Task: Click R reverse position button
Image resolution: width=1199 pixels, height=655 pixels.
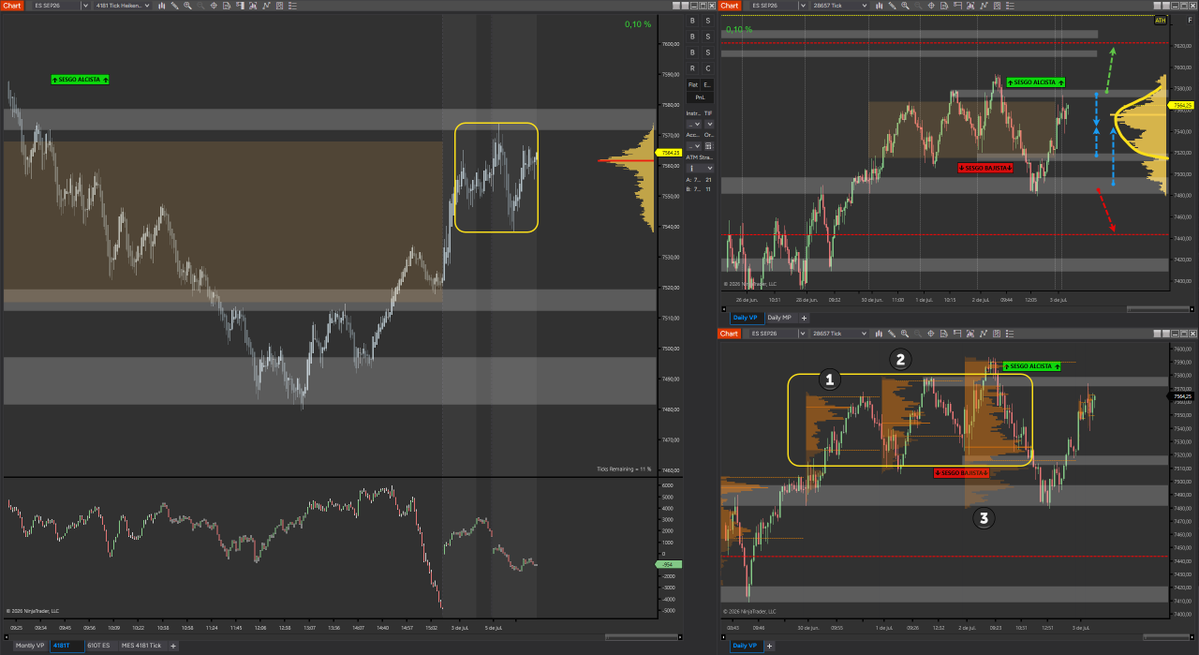Action: coord(693,68)
